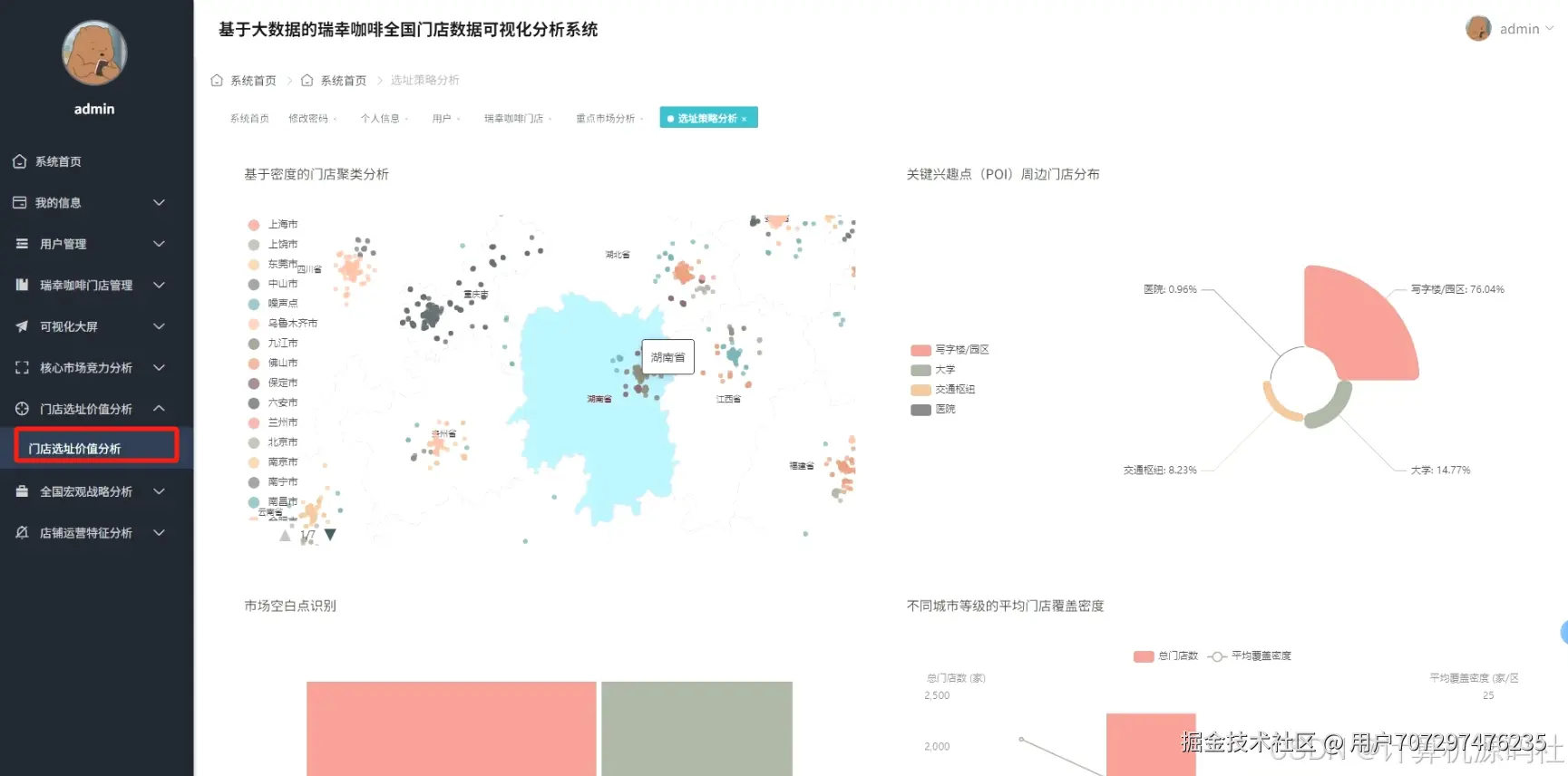Toggle 医院 pie legend swatch

click(x=921, y=410)
